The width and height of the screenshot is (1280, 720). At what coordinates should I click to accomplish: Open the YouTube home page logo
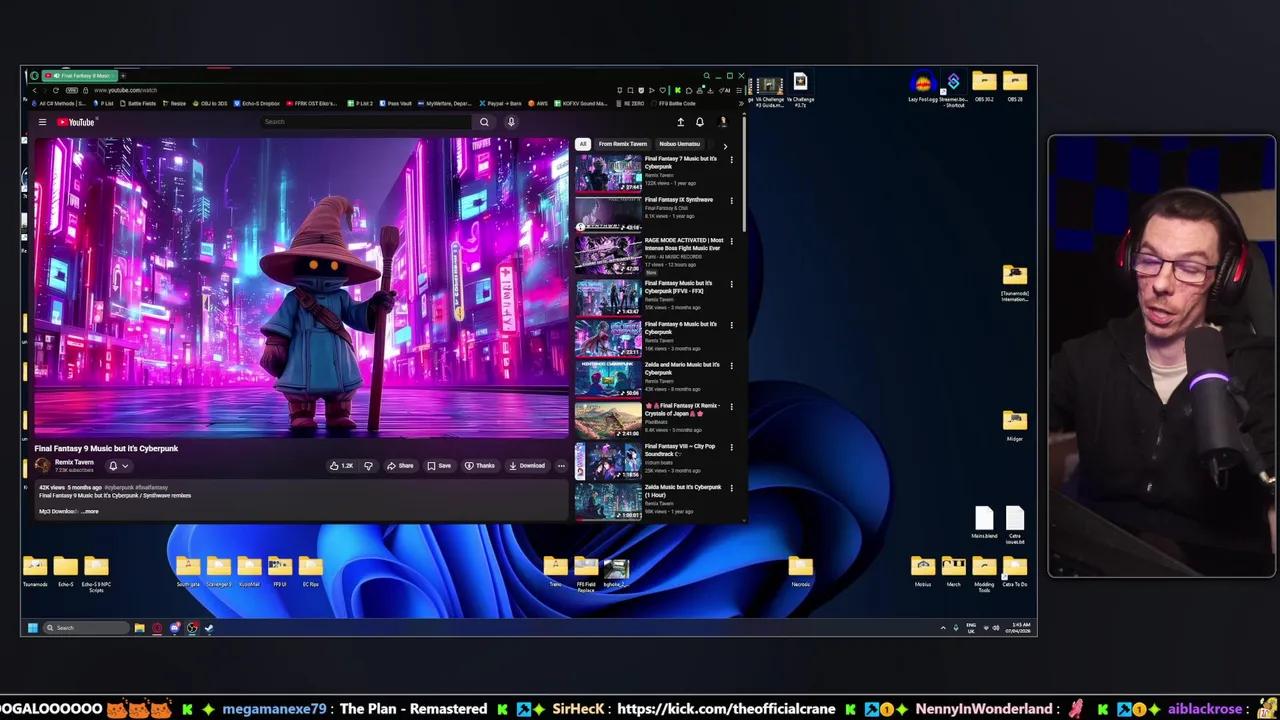click(x=78, y=121)
